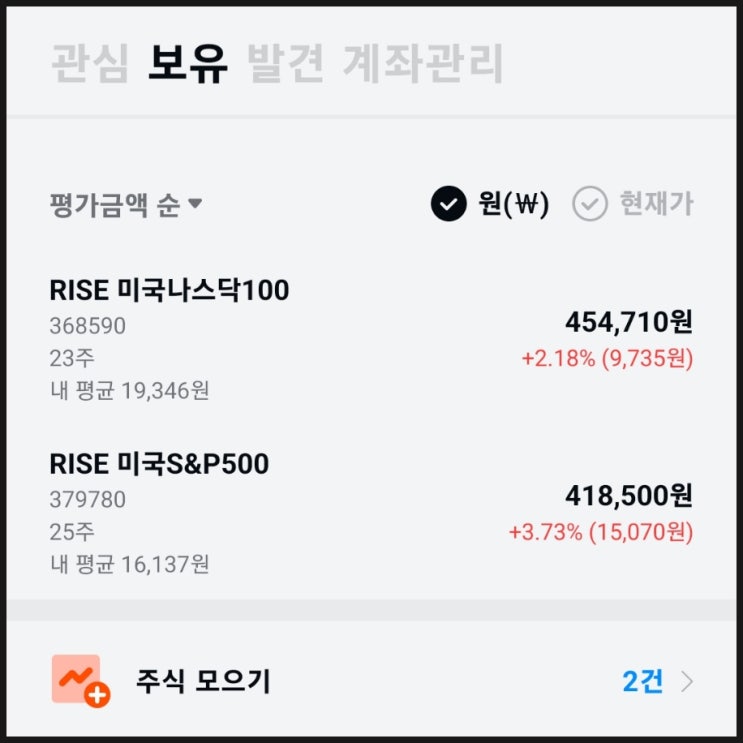Image resolution: width=743 pixels, height=743 pixels.
Task: Open RISE 미국나스닥100 holding
Action: point(169,290)
